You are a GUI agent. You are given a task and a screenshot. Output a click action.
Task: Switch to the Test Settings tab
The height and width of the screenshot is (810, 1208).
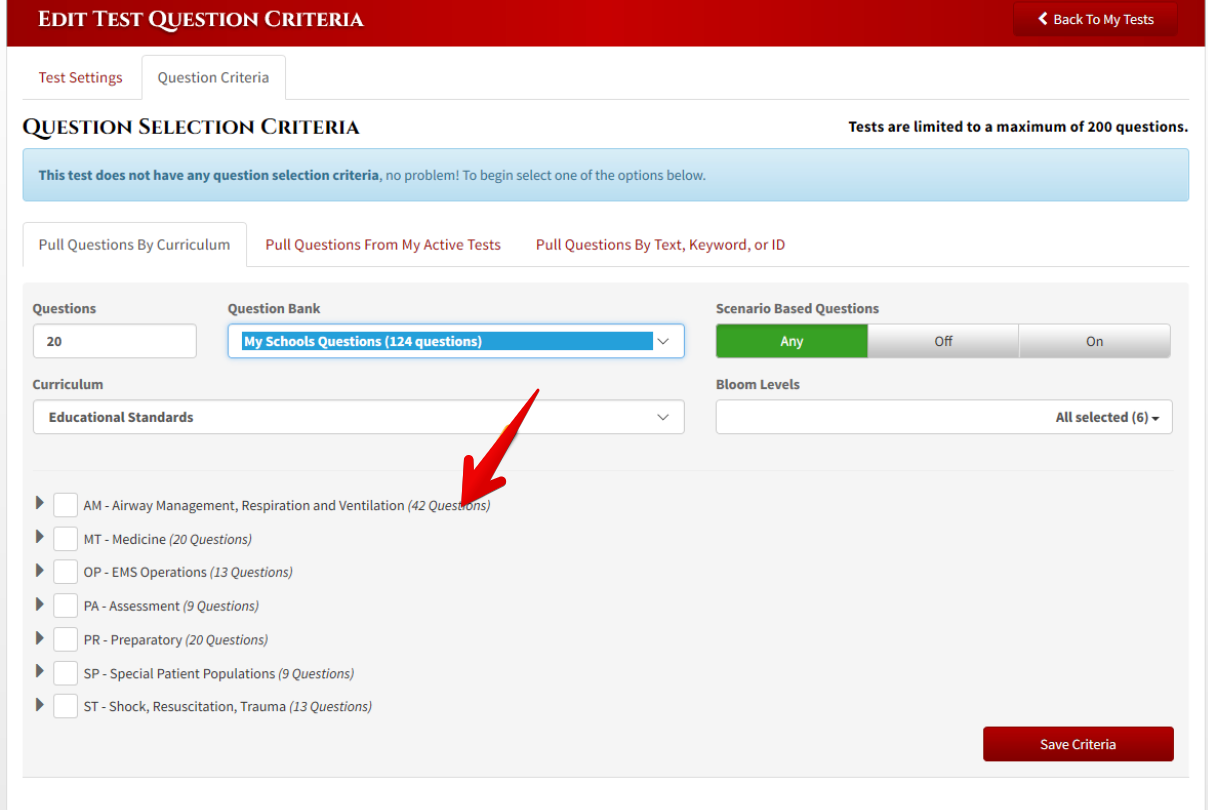click(81, 77)
